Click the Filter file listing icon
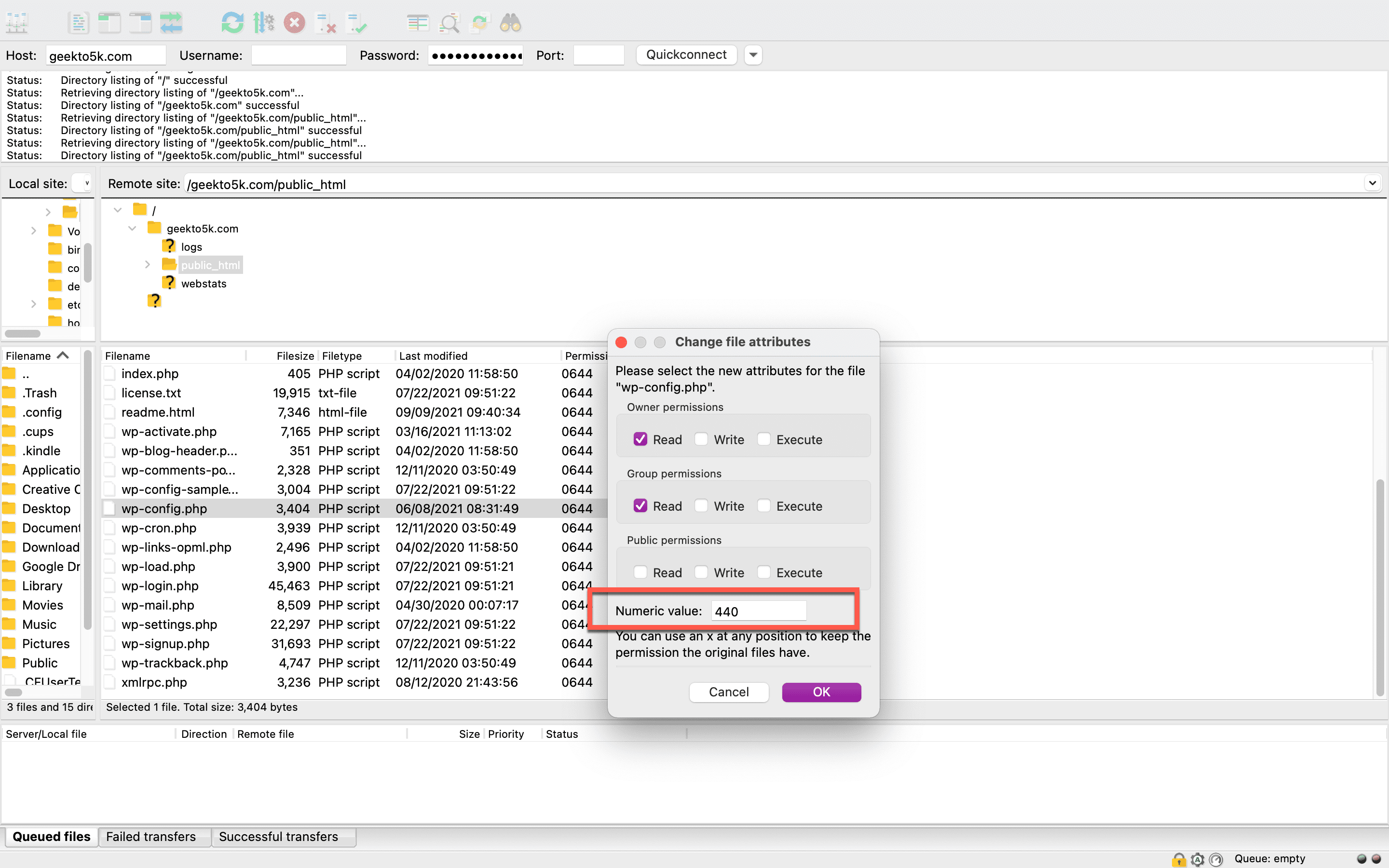The width and height of the screenshot is (1389, 868). coord(449,22)
